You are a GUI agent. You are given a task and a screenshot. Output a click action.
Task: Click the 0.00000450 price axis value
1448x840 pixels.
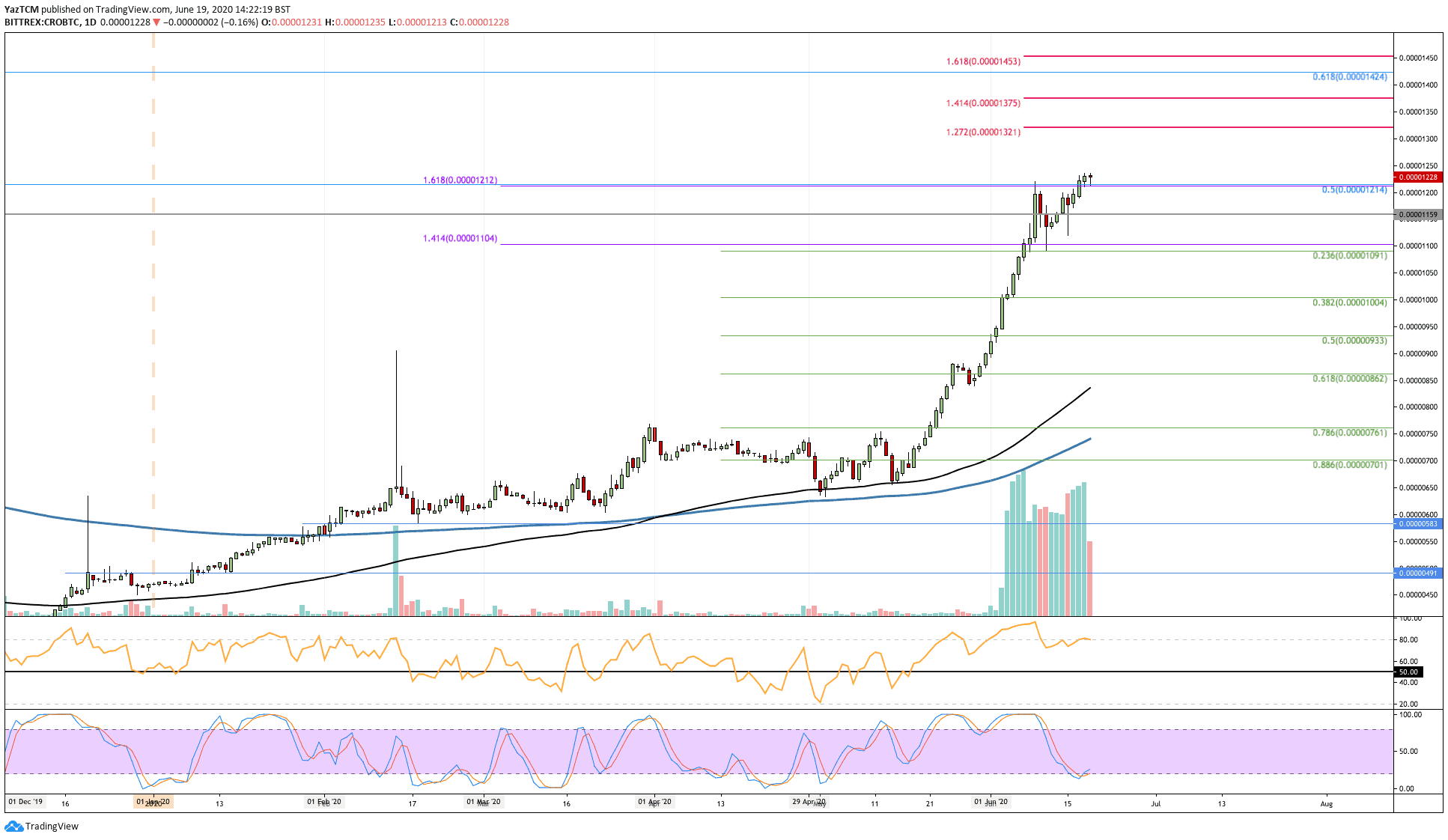1418,595
